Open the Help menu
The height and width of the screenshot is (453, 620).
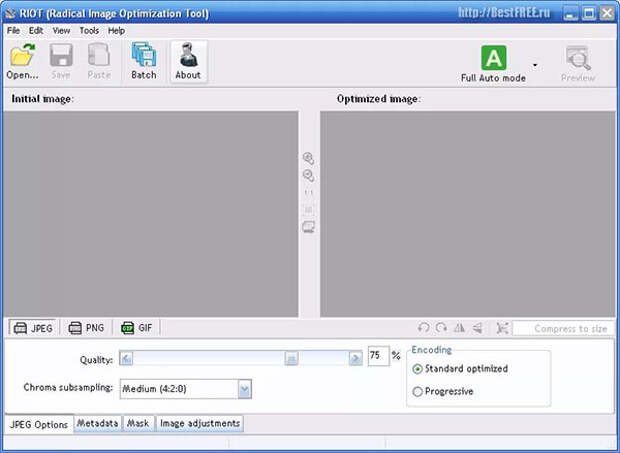pos(116,30)
